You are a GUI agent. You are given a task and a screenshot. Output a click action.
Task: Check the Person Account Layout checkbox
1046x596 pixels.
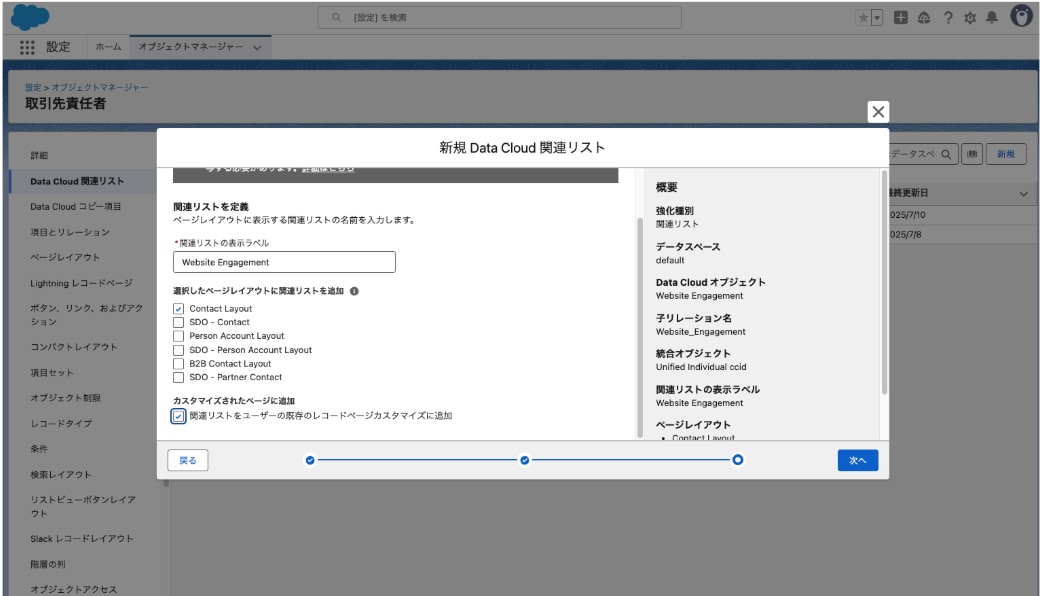coord(178,337)
